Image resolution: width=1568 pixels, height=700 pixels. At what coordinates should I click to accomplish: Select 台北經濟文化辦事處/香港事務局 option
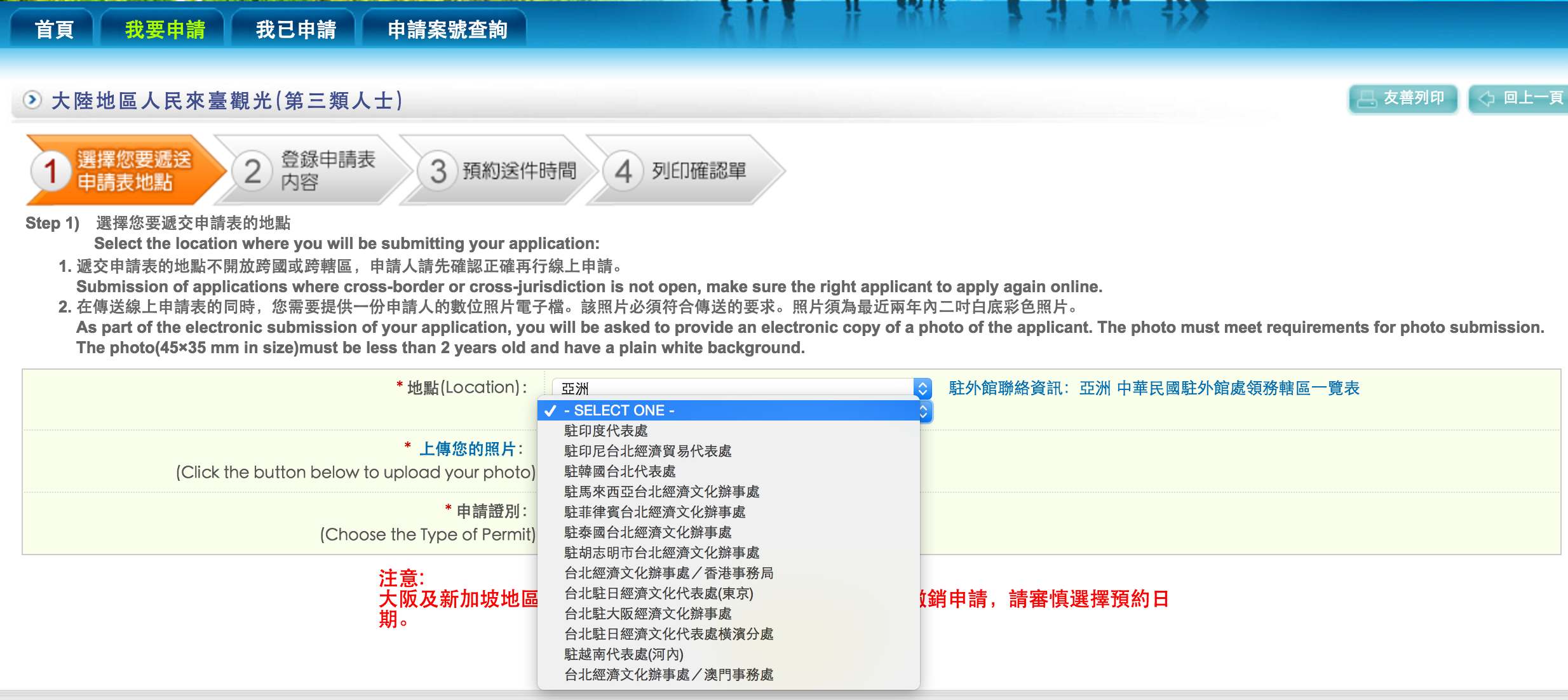pos(668,573)
